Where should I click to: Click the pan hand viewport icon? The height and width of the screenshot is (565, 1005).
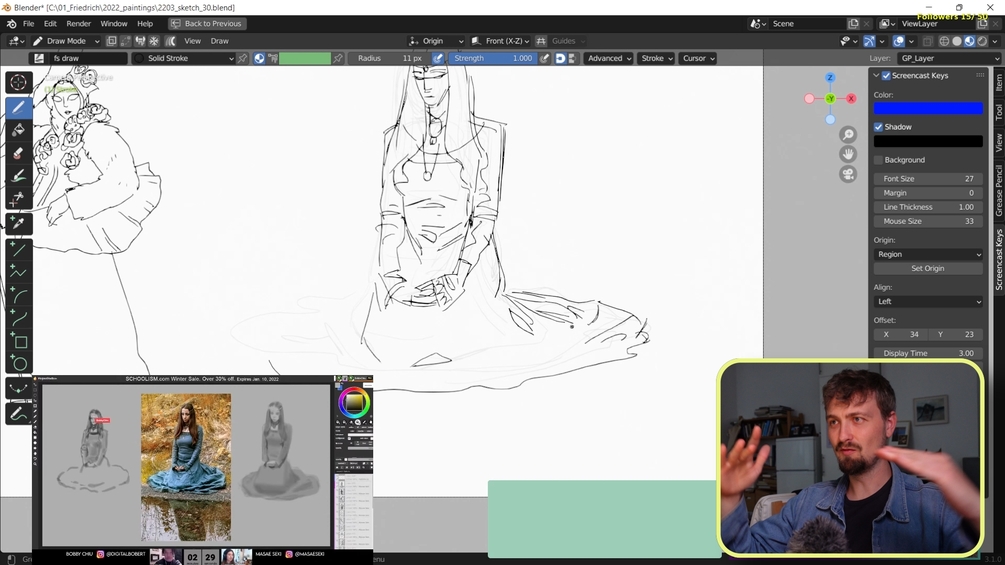[x=848, y=154]
